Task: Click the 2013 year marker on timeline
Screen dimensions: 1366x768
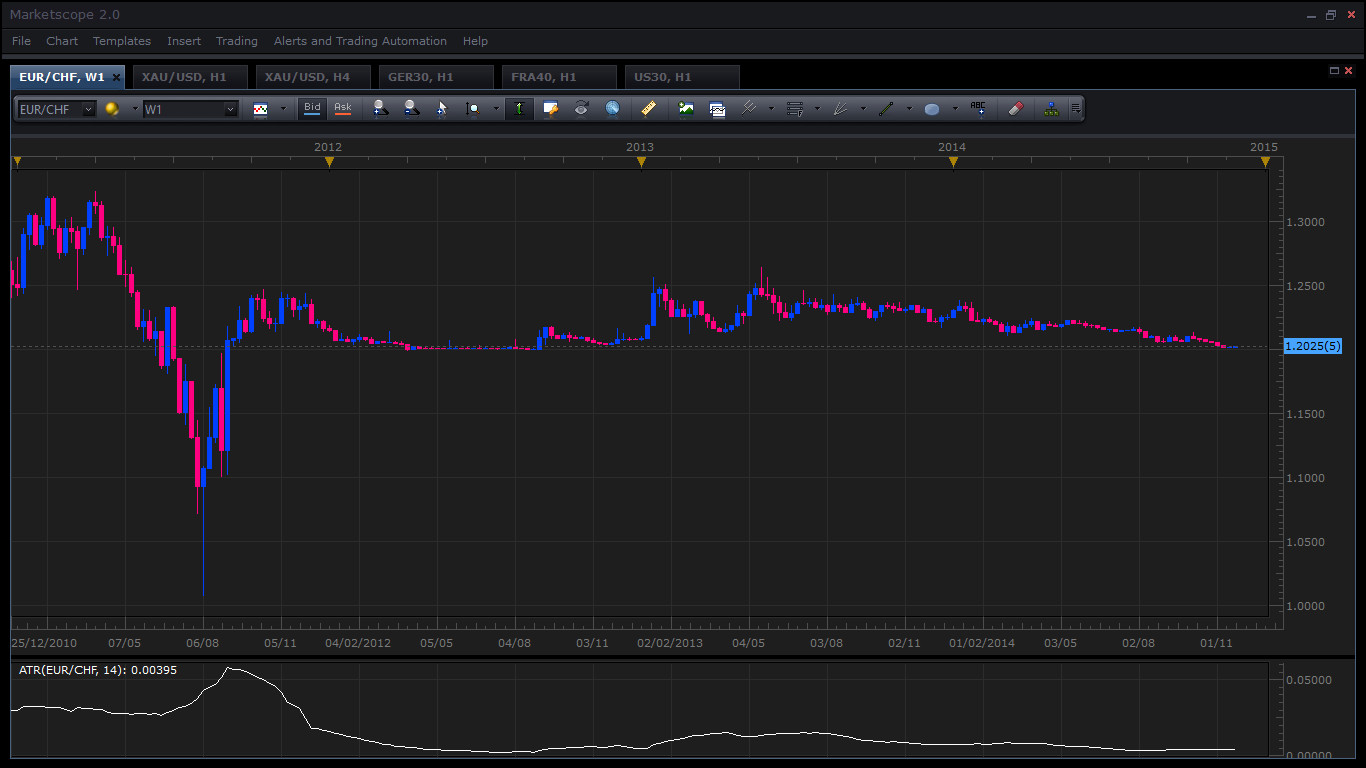Action: tap(641, 161)
